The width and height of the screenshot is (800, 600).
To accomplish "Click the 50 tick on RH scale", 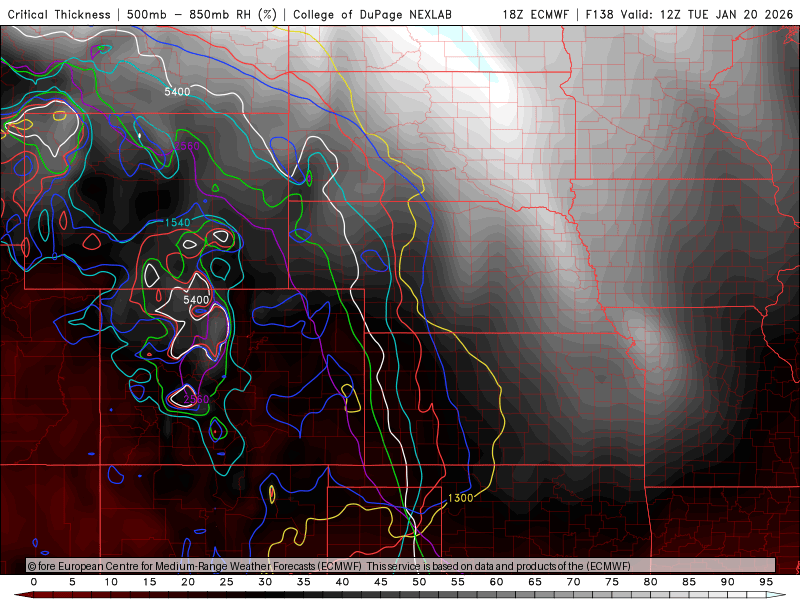I will click(x=419, y=582).
